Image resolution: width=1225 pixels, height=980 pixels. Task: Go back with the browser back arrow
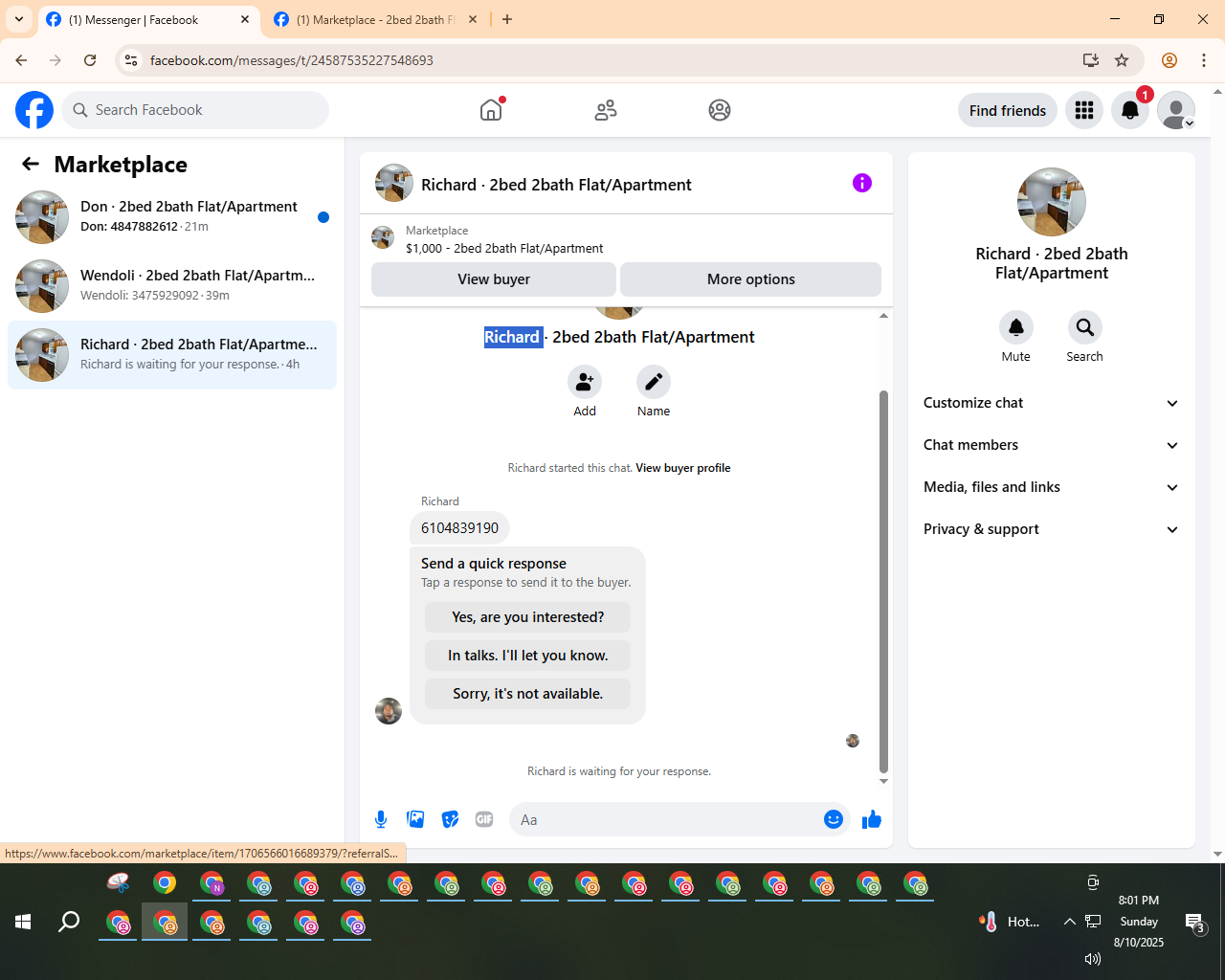coord(21,60)
